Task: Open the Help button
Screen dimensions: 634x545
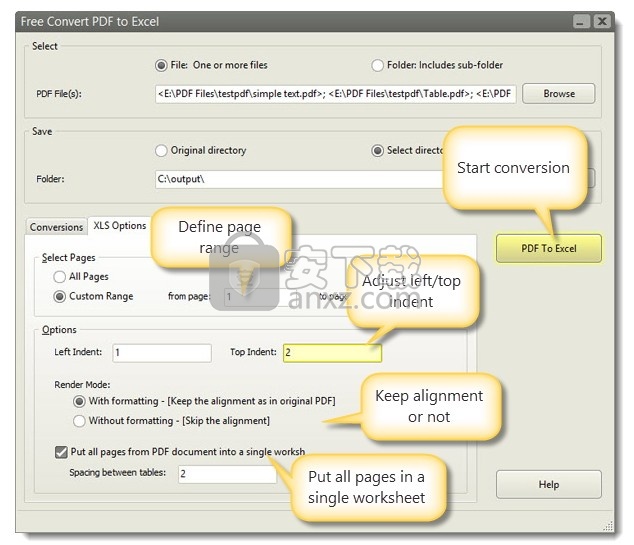Action: (549, 484)
